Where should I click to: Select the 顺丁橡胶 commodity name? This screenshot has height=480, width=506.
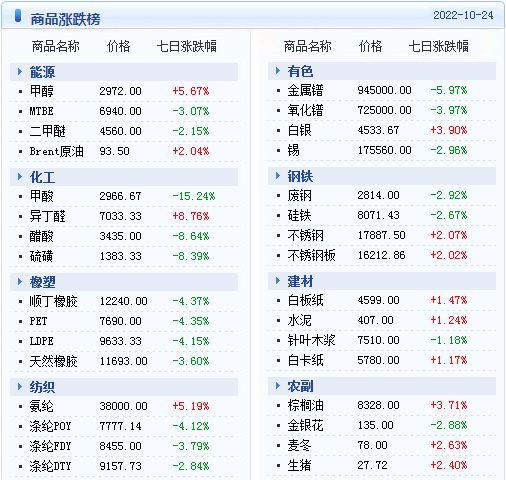tap(54, 301)
